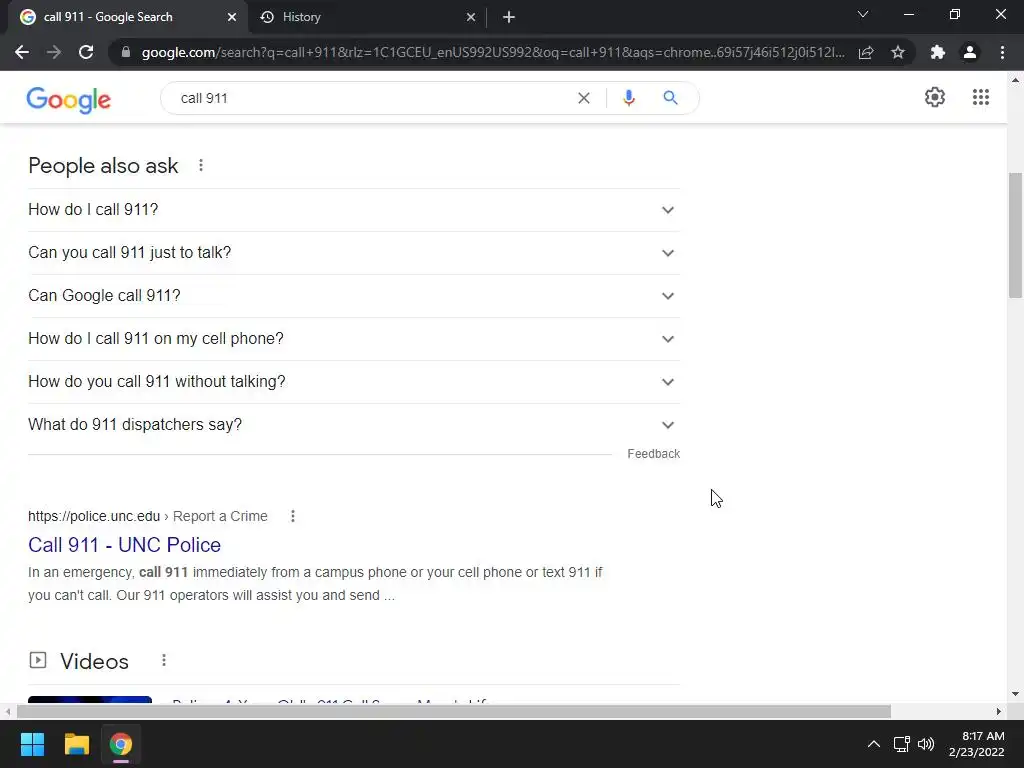
Task: Show hidden system tray icons
Action: point(873,744)
